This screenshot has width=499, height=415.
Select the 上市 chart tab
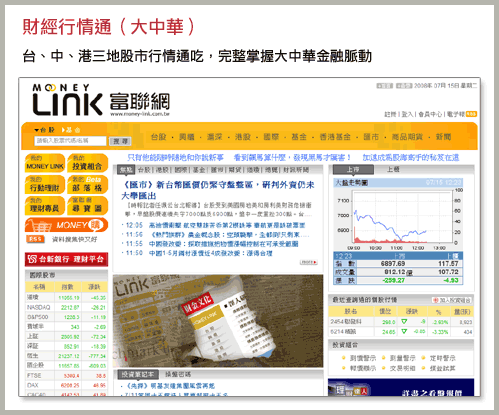[353, 169]
